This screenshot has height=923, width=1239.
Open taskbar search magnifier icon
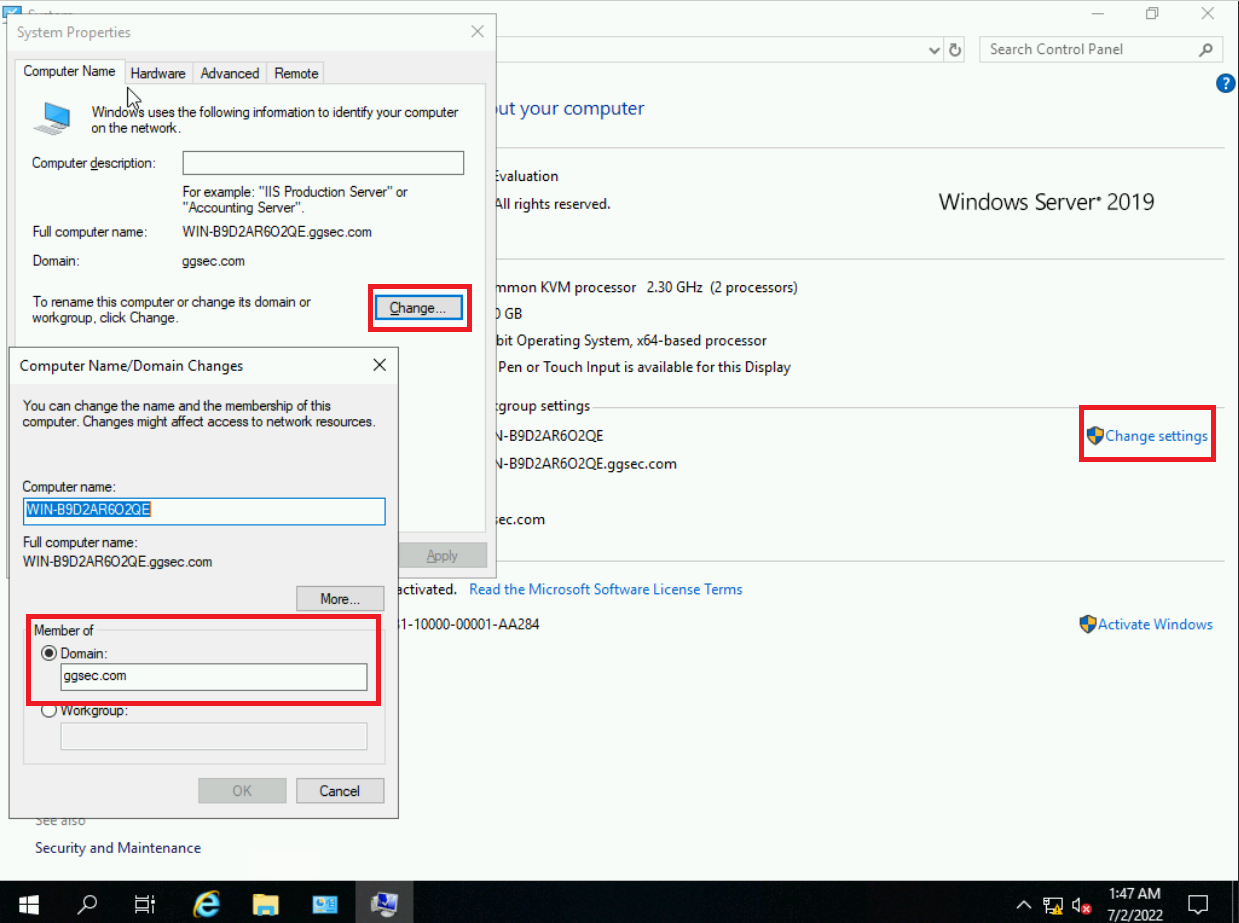click(x=88, y=903)
